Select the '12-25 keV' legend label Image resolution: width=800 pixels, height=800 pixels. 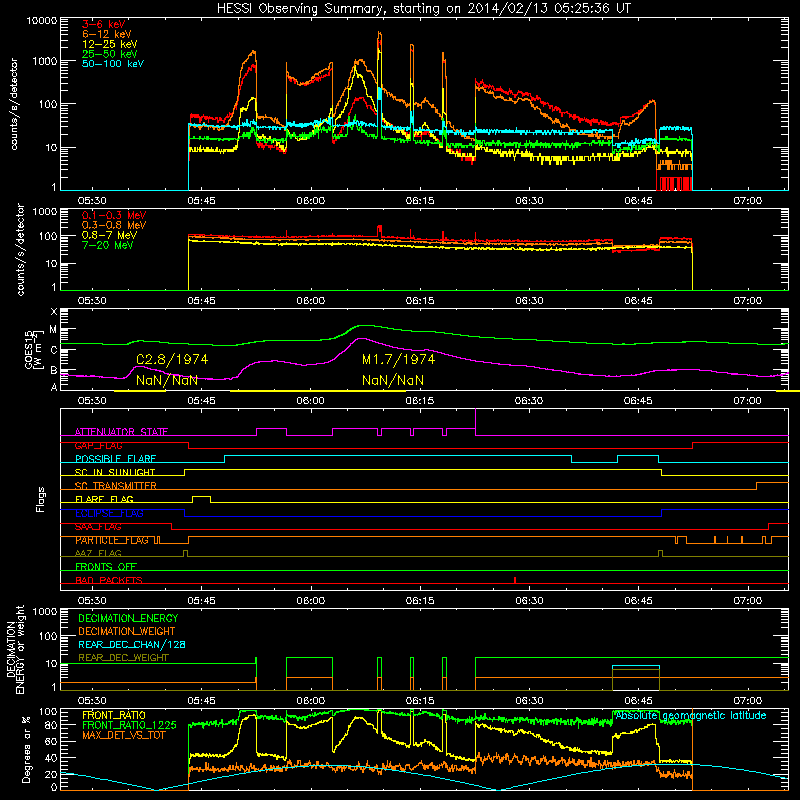[109, 44]
